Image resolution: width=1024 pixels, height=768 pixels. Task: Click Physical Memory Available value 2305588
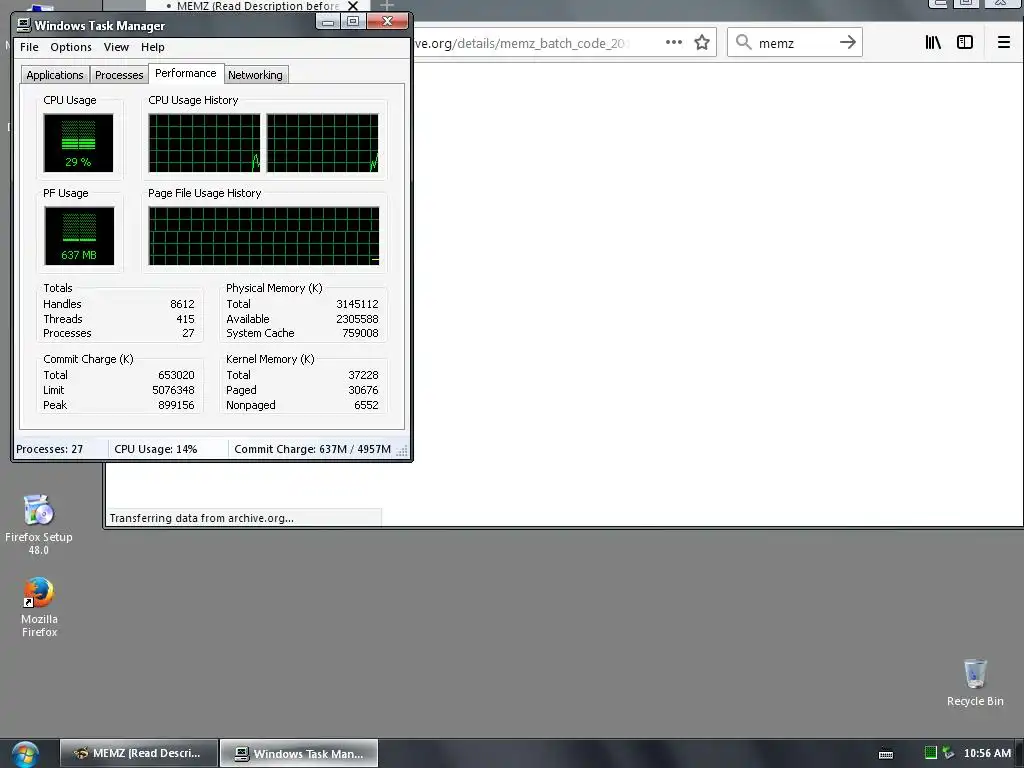coord(357,319)
